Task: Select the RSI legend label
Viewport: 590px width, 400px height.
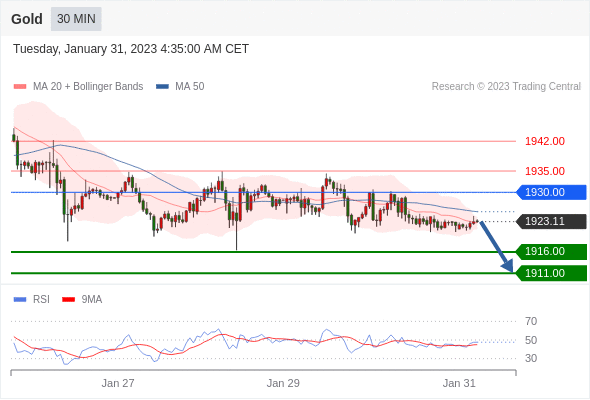Action: [x=41, y=300]
